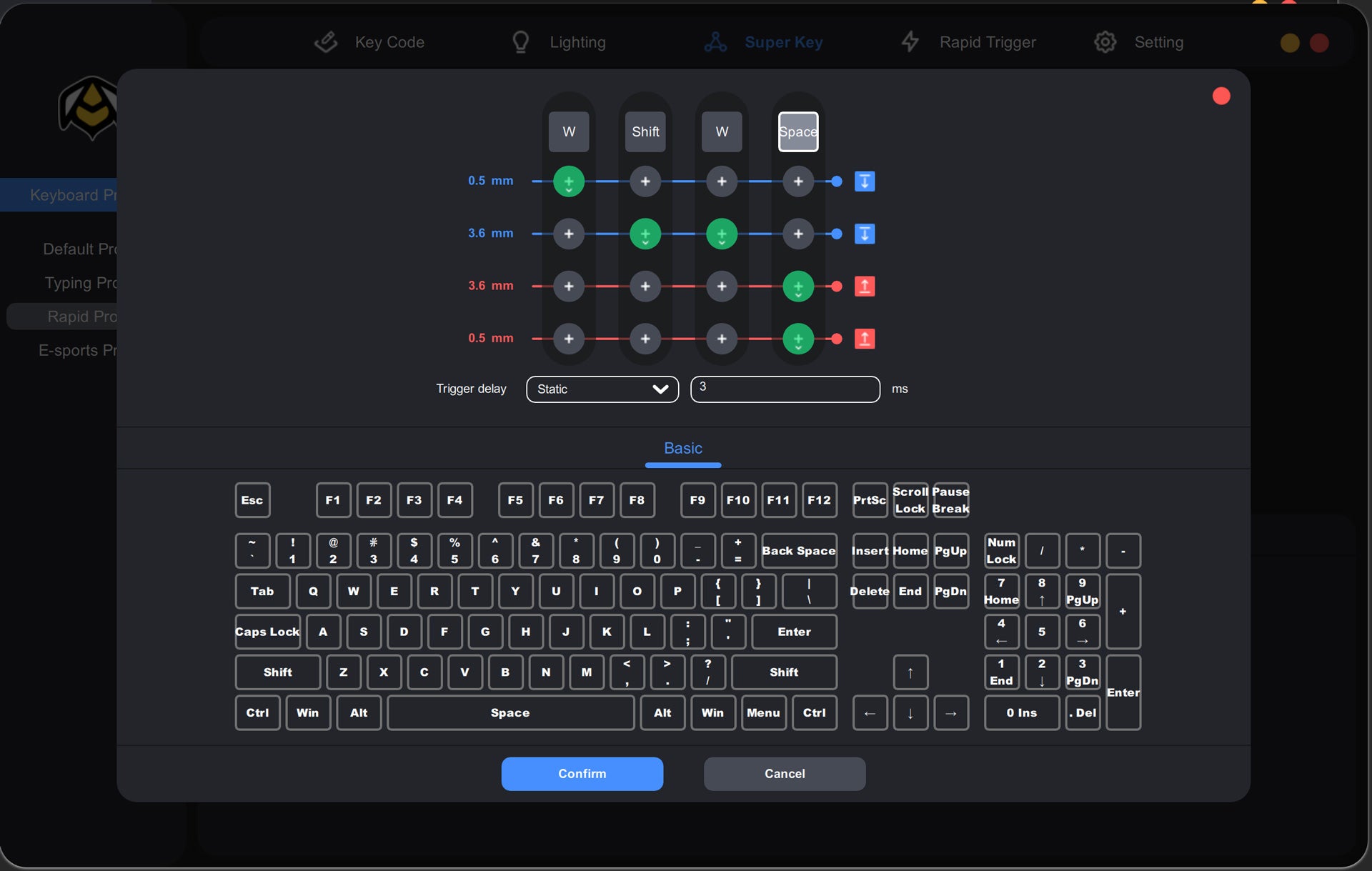Toggle the green W node at blue 0.5 mm
This screenshot has height=871, width=1372.
tap(569, 181)
